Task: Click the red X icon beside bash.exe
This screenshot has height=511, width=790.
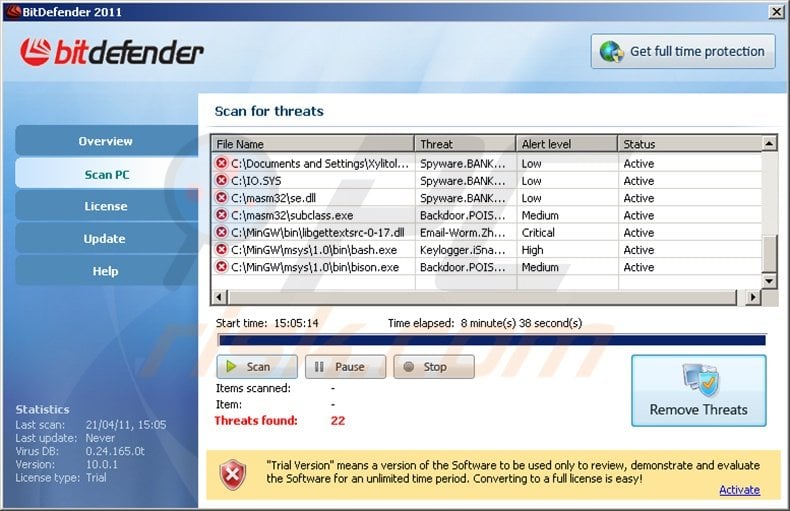Action: point(221,249)
